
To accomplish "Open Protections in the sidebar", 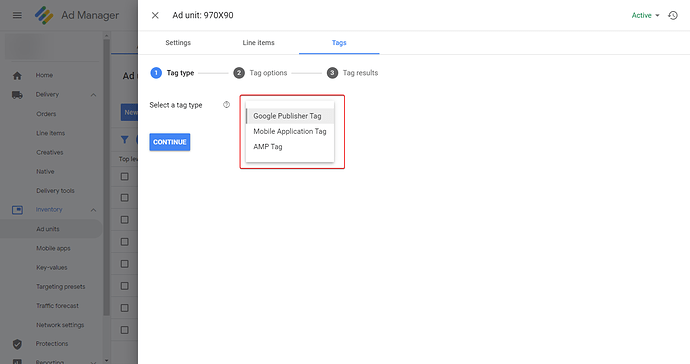I will (51, 344).
